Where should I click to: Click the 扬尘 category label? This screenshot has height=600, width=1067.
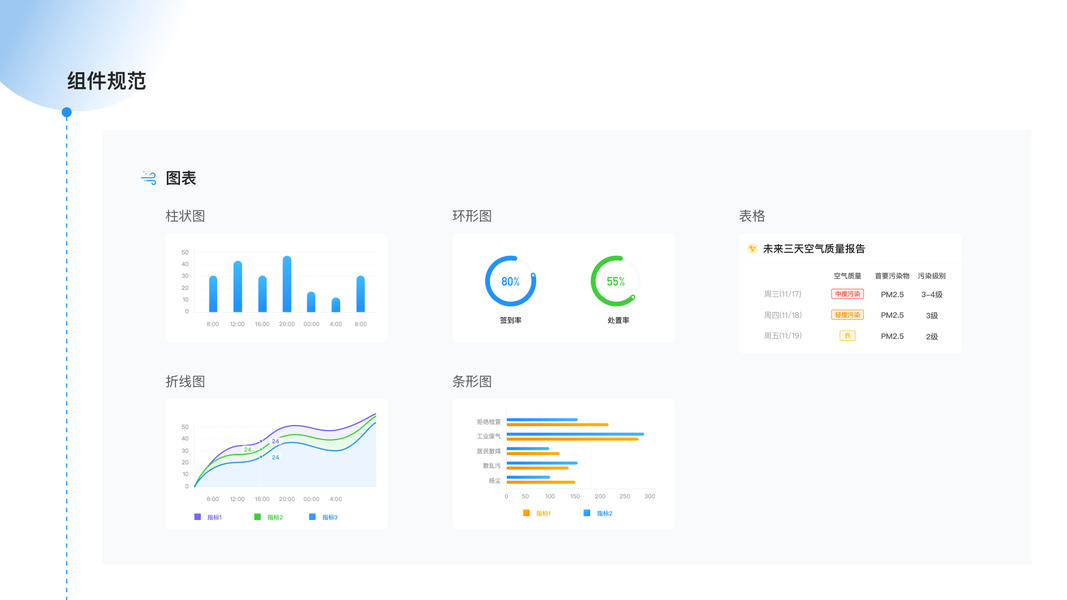(495, 481)
